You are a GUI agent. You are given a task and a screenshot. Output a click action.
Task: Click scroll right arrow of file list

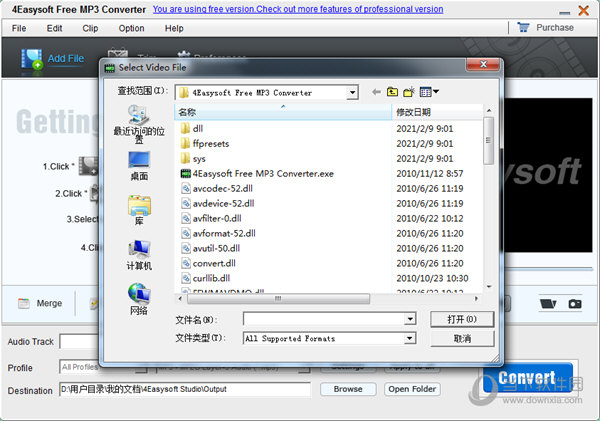(476, 299)
